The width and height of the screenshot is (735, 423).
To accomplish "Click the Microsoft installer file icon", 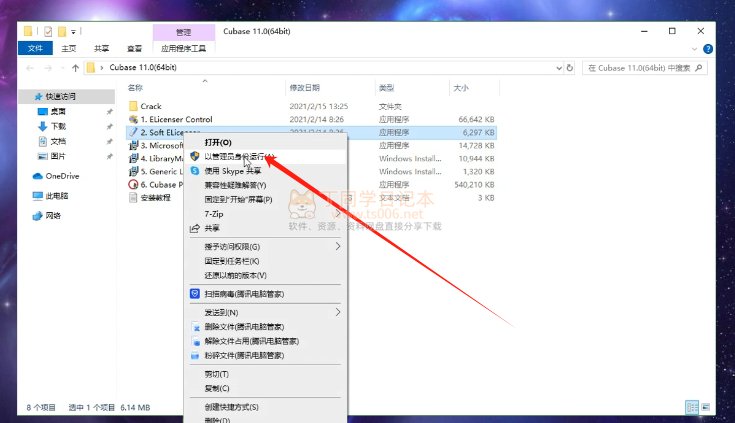I will click(x=133, y=145).
